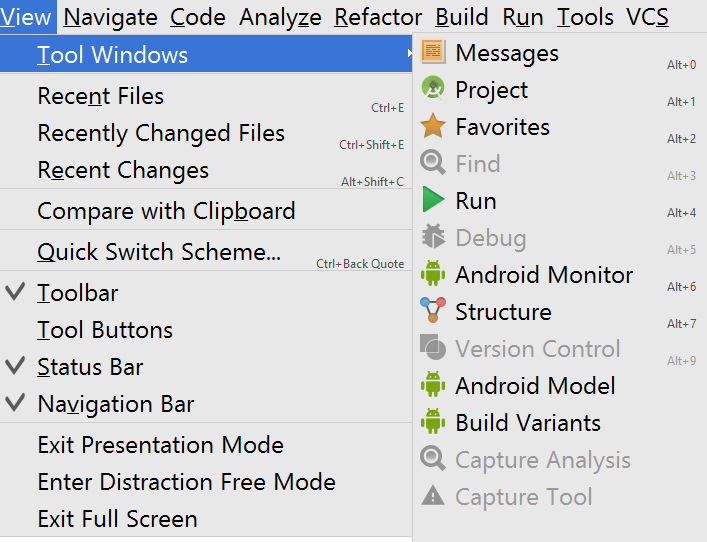Click the Android Model robot icon

pyautogui.click(x=433, y=384)
